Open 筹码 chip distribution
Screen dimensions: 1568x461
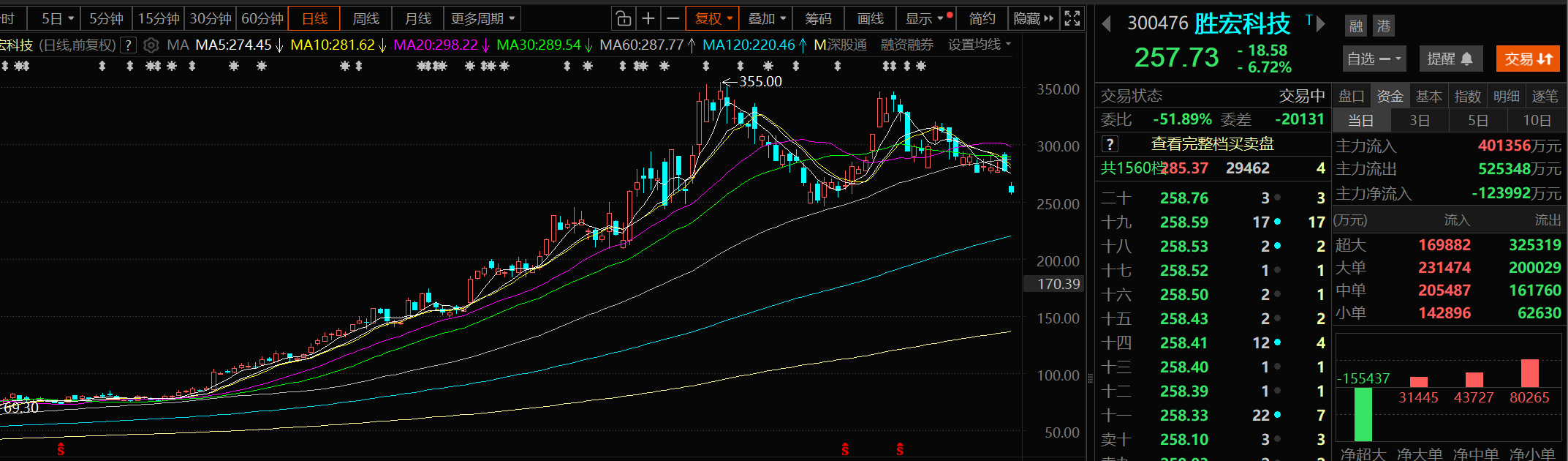(818, 18)
